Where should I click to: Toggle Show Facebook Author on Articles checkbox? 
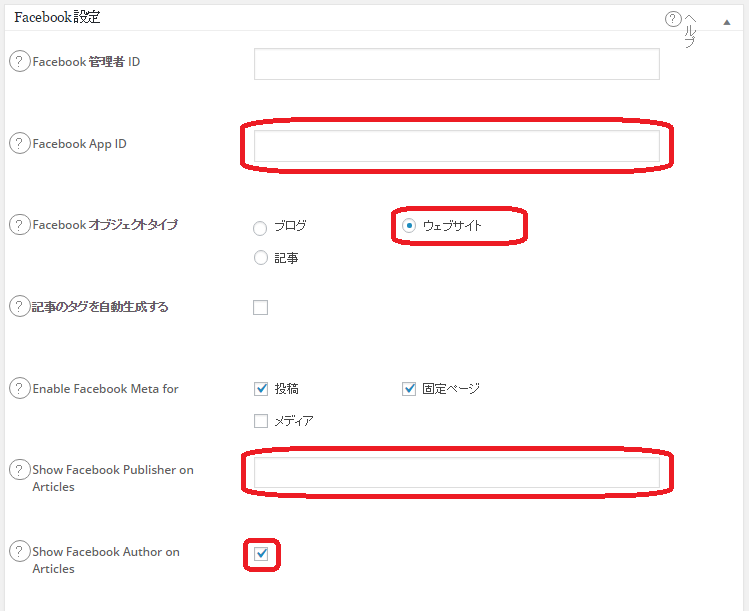coord(261,554)
